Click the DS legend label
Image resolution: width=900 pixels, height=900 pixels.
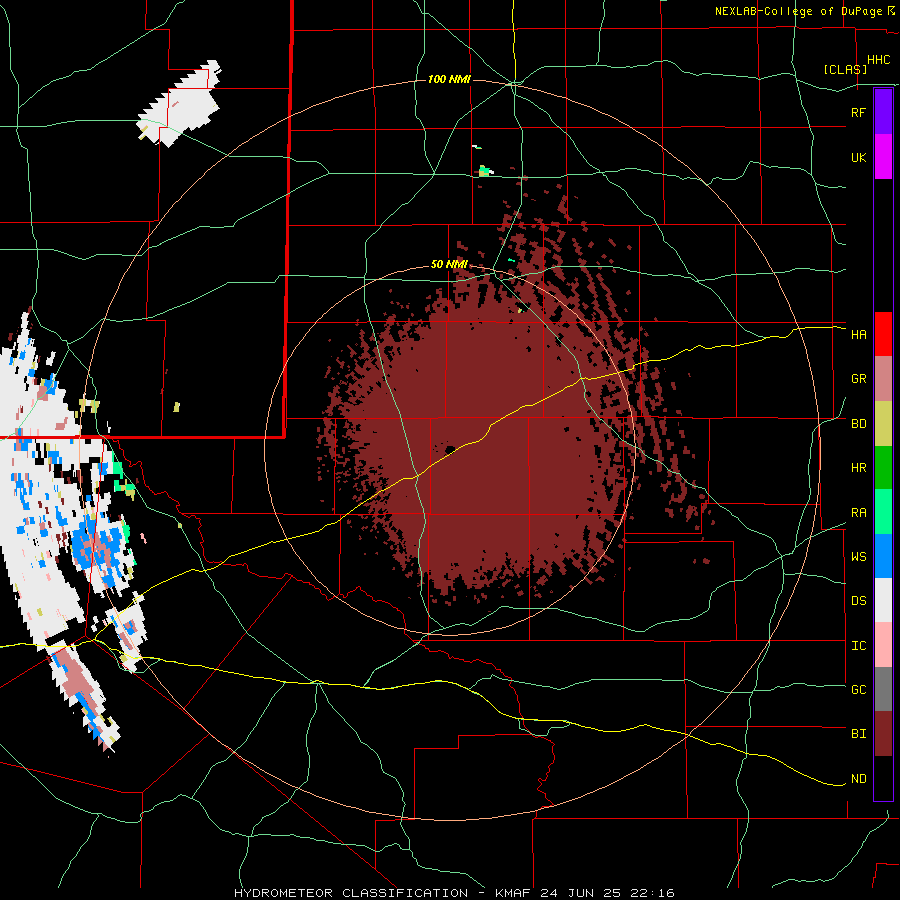click(858, 601)
